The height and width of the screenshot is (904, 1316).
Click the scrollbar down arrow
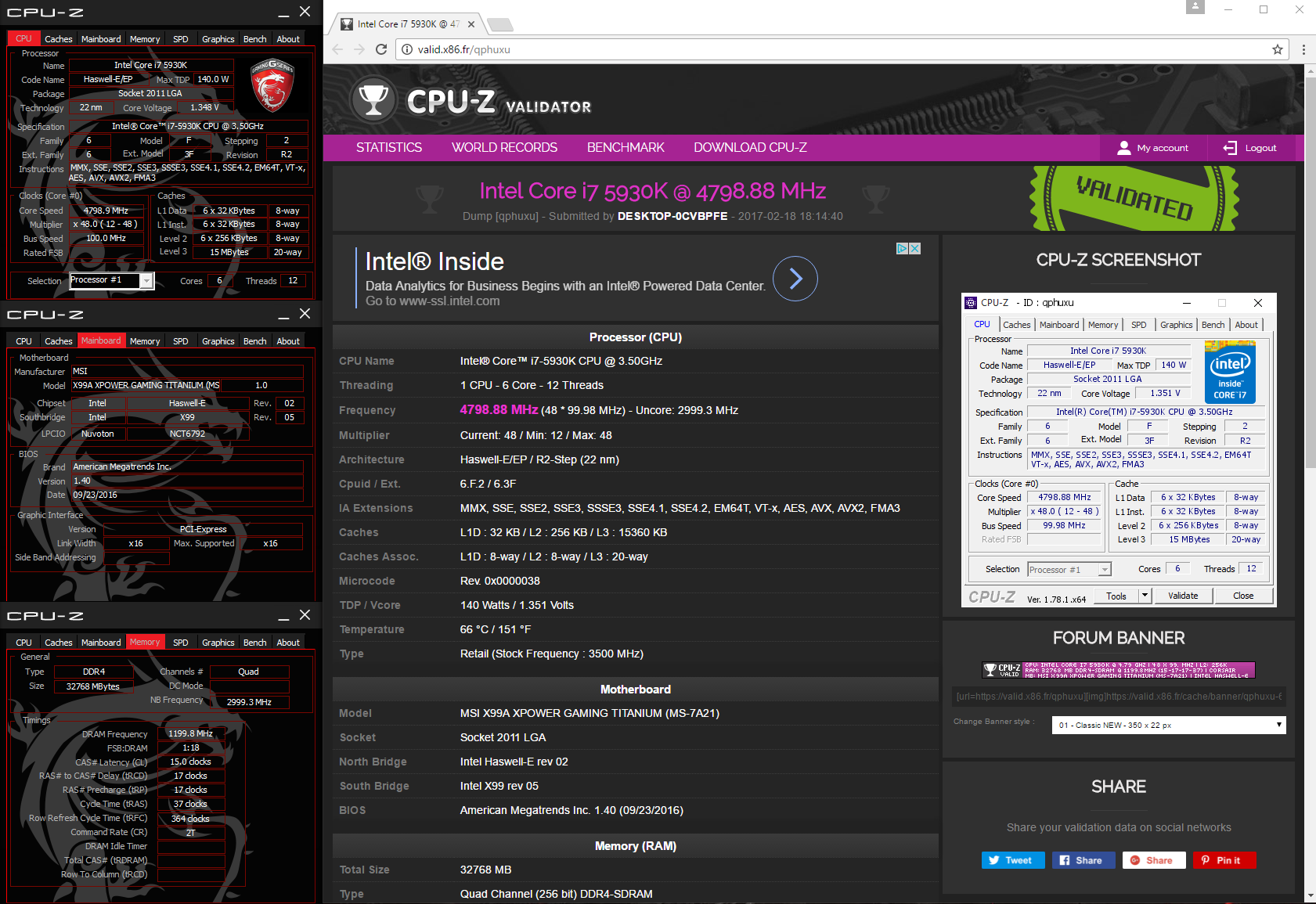click(1310, 896)
